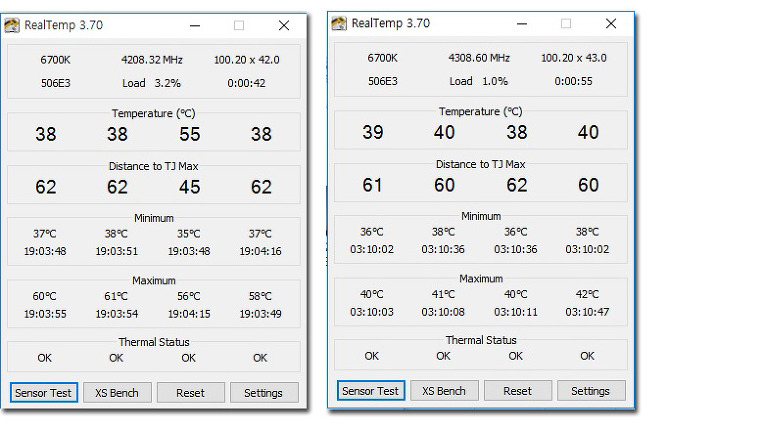This screenshot has width=764, height=430.
Task: Click the 19:03:54 maximum timestamp
Action: click(x=116, y=314)
